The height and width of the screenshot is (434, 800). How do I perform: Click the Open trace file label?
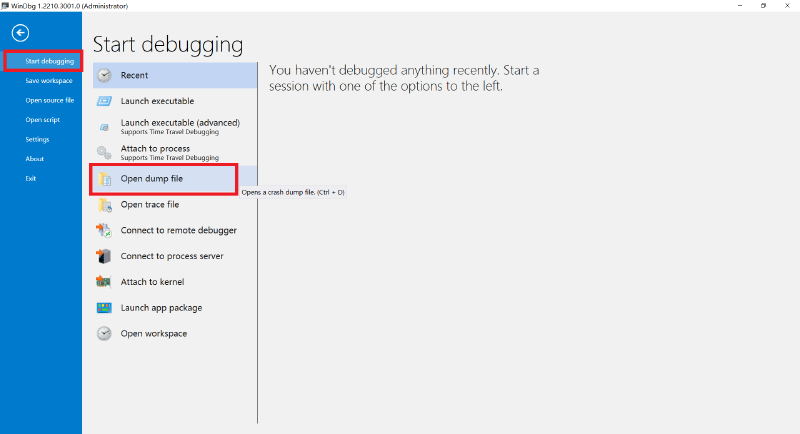(x=149, y=205)
